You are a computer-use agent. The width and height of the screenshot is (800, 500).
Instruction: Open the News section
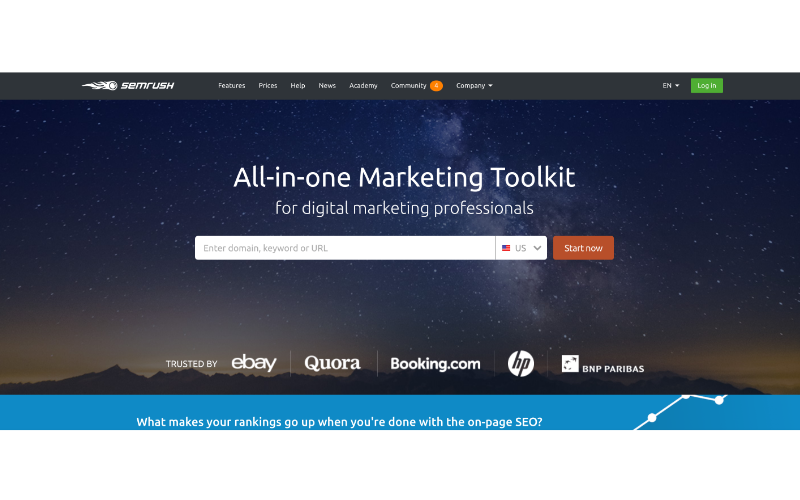coord(327,86)
